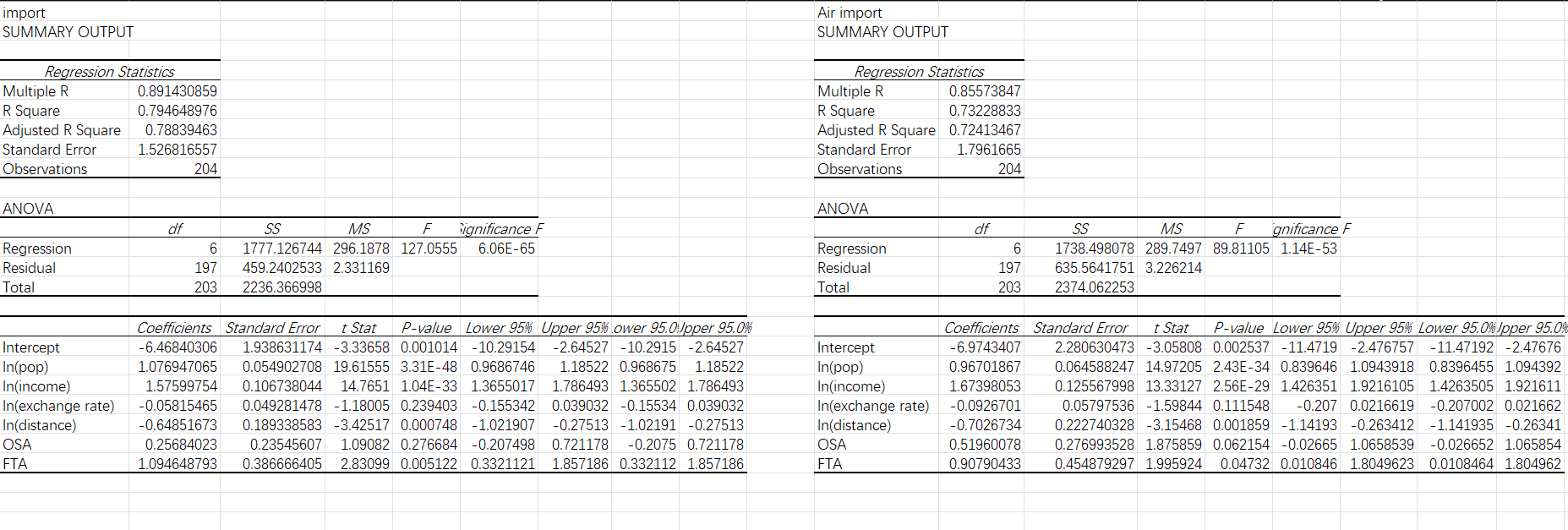Select Standard Error value 1.7961665

click(989, 150)
